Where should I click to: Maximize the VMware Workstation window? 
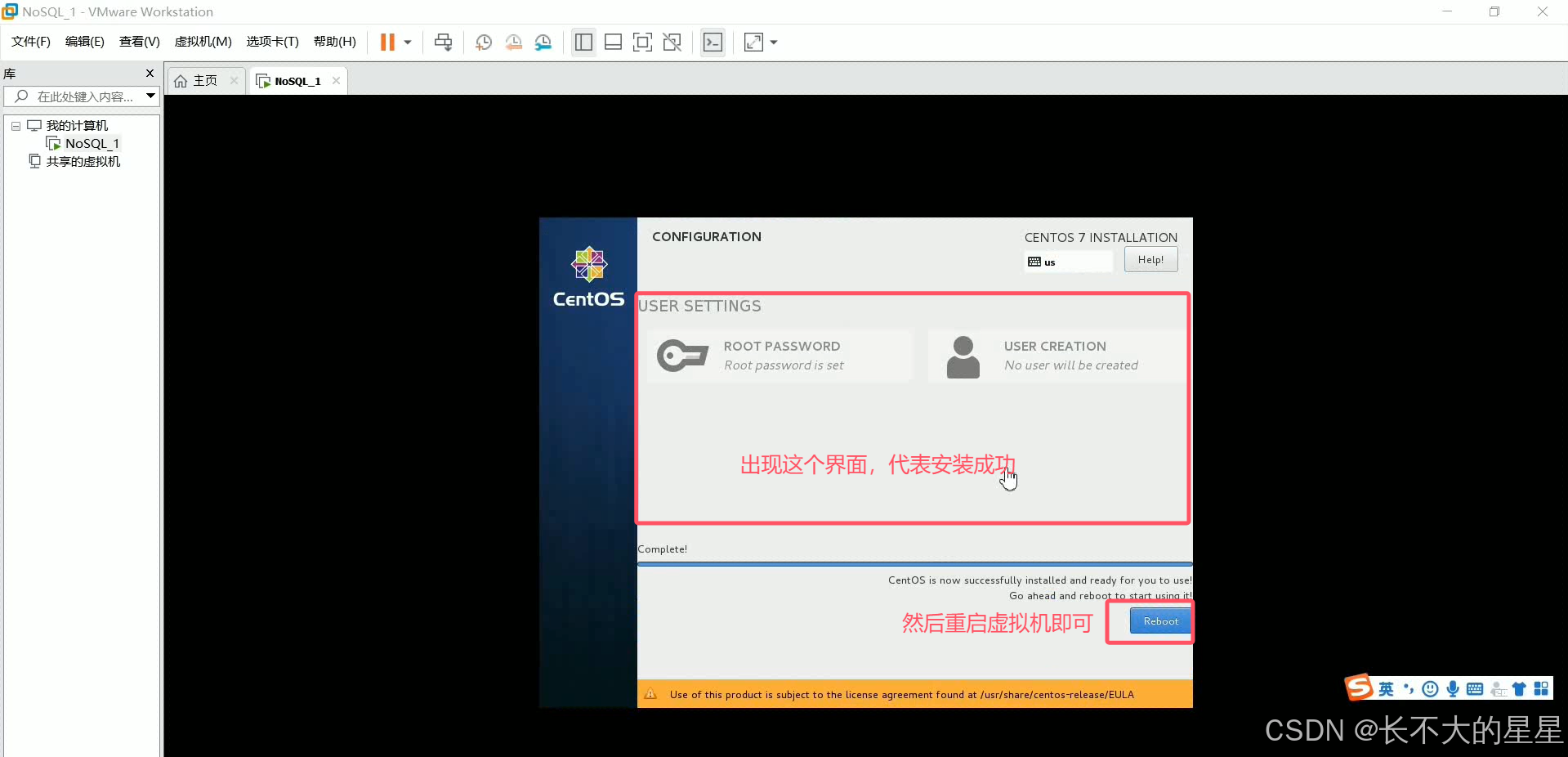(1494, 11)
